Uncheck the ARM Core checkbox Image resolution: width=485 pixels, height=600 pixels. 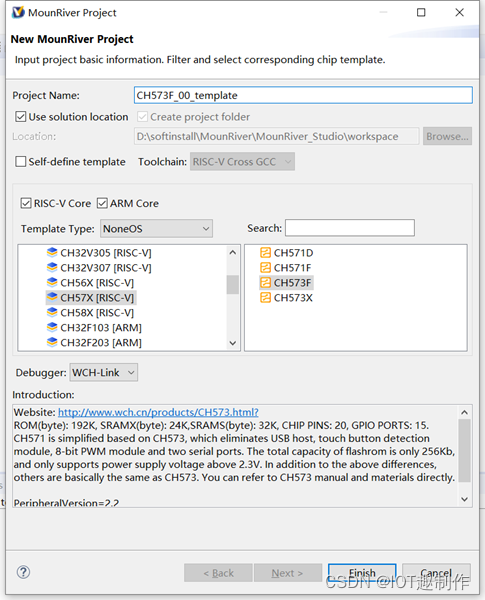102,203
